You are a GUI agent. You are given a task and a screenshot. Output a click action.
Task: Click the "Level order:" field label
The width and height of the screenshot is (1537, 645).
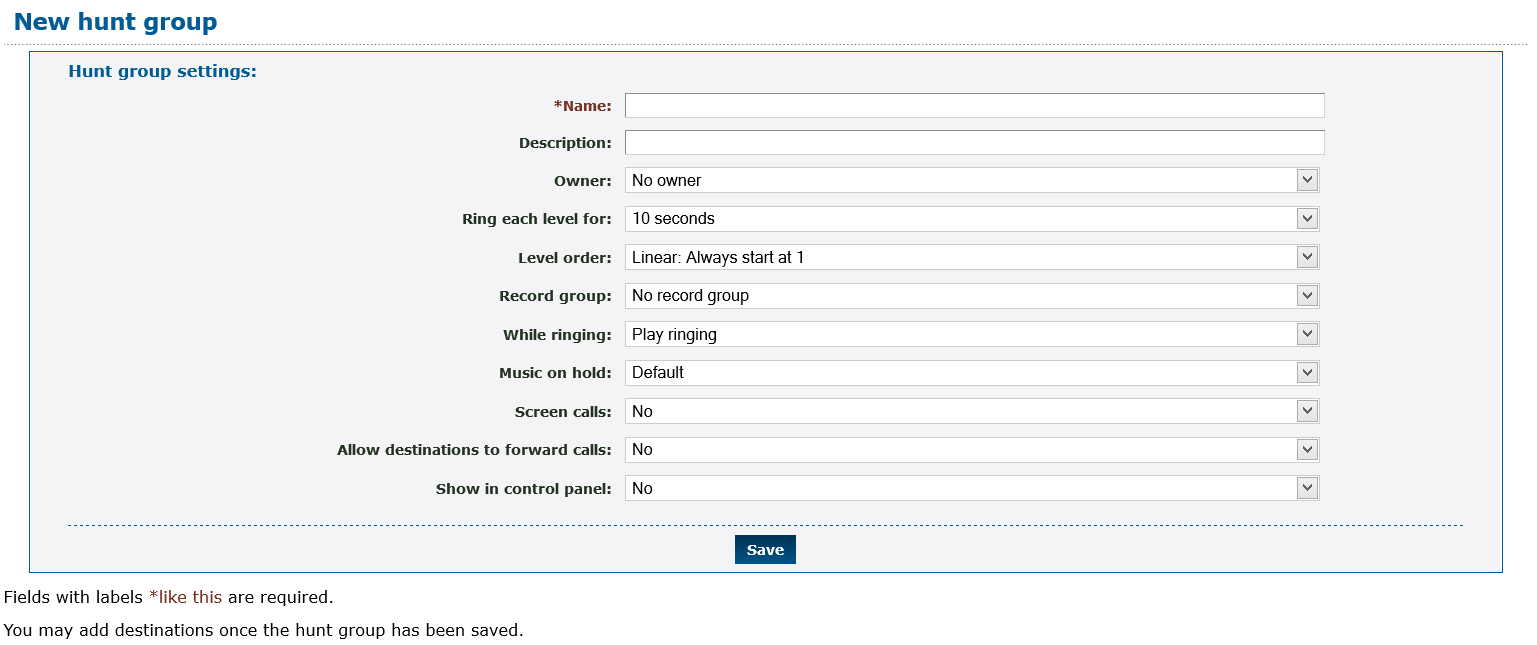[x=564, y=258]
